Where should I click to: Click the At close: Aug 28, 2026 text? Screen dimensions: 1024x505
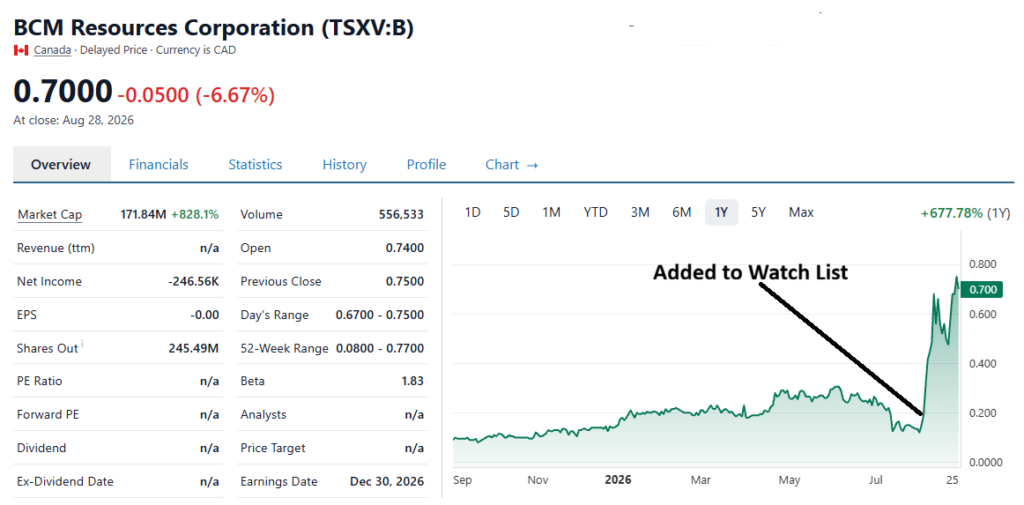74,120
